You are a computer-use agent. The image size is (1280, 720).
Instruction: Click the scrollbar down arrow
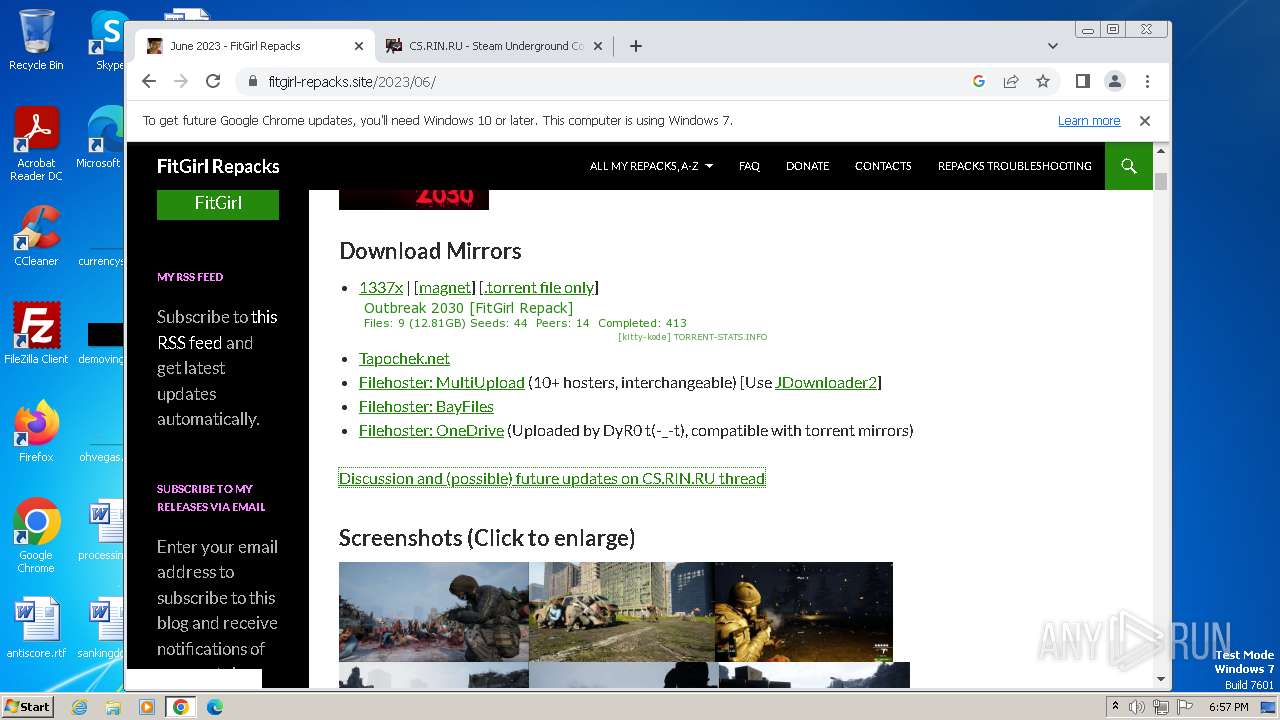[x=1161, y=679]
